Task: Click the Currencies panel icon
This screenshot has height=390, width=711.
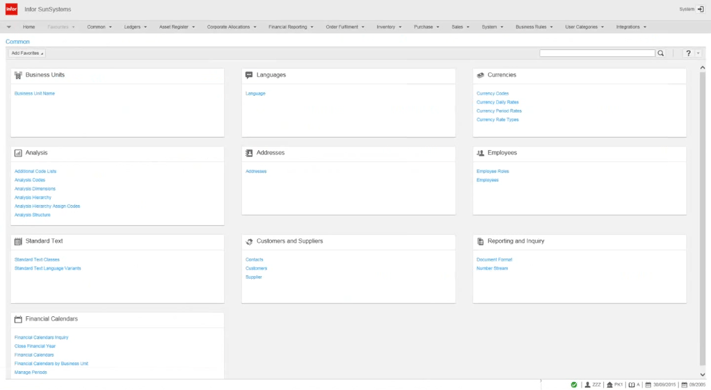Action: (x=480, y=75)
